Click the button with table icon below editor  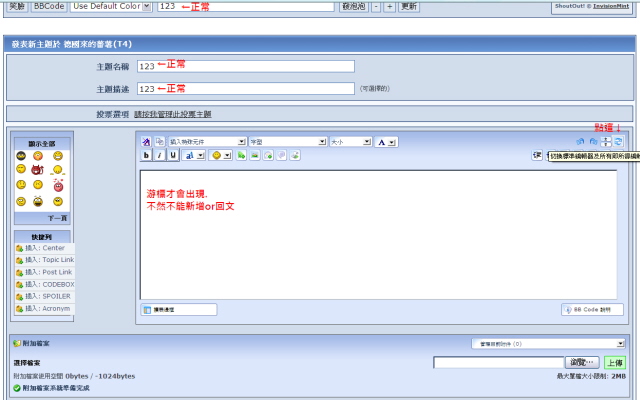(179, 310)
